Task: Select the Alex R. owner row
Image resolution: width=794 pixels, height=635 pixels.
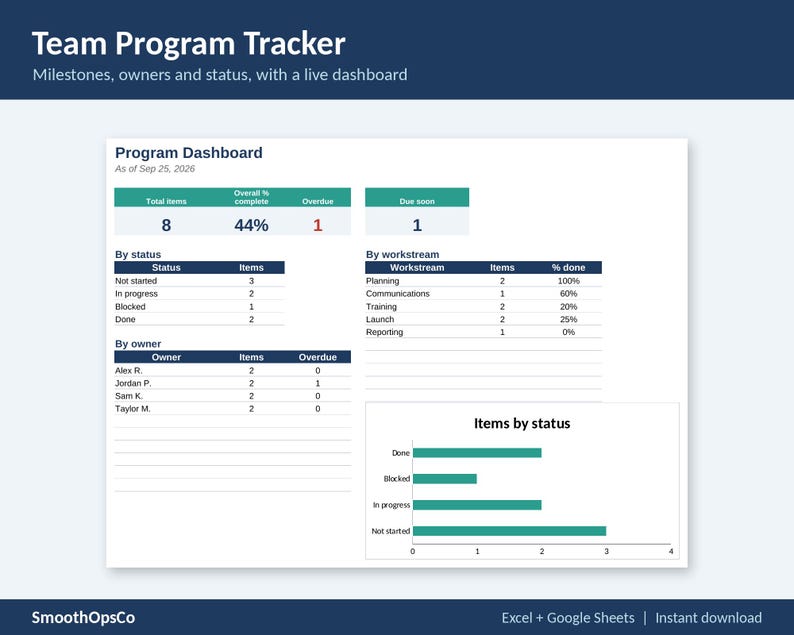Action: click(x=232, y=370)
